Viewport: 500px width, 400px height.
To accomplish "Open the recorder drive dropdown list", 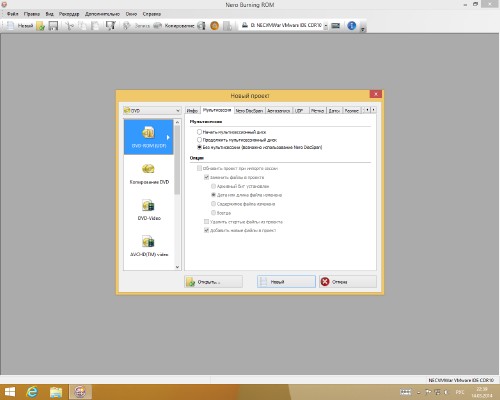I will pos(326,25).
